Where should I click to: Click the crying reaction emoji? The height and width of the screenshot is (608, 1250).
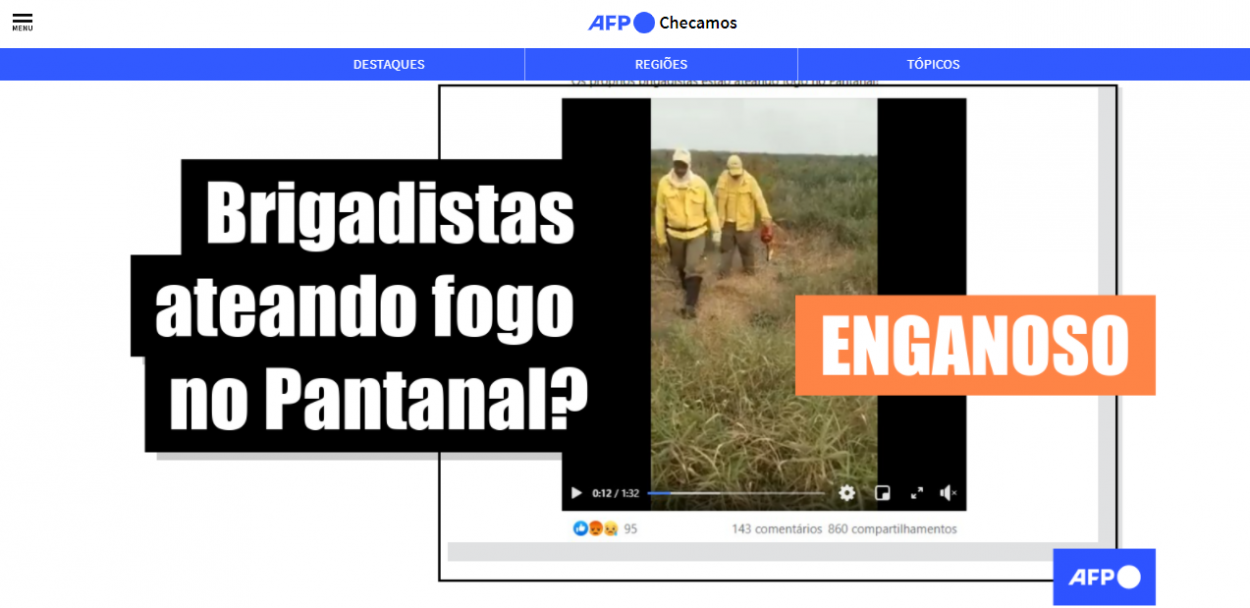[609, 529]
